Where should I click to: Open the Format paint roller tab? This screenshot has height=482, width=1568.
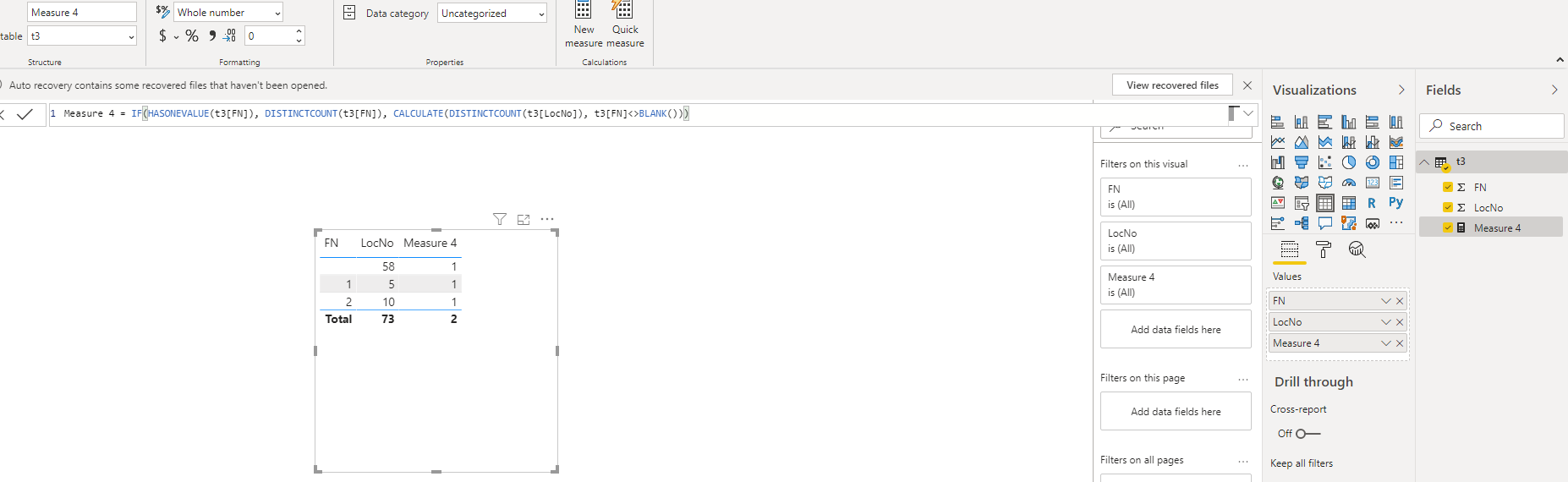pos(1324,249)
